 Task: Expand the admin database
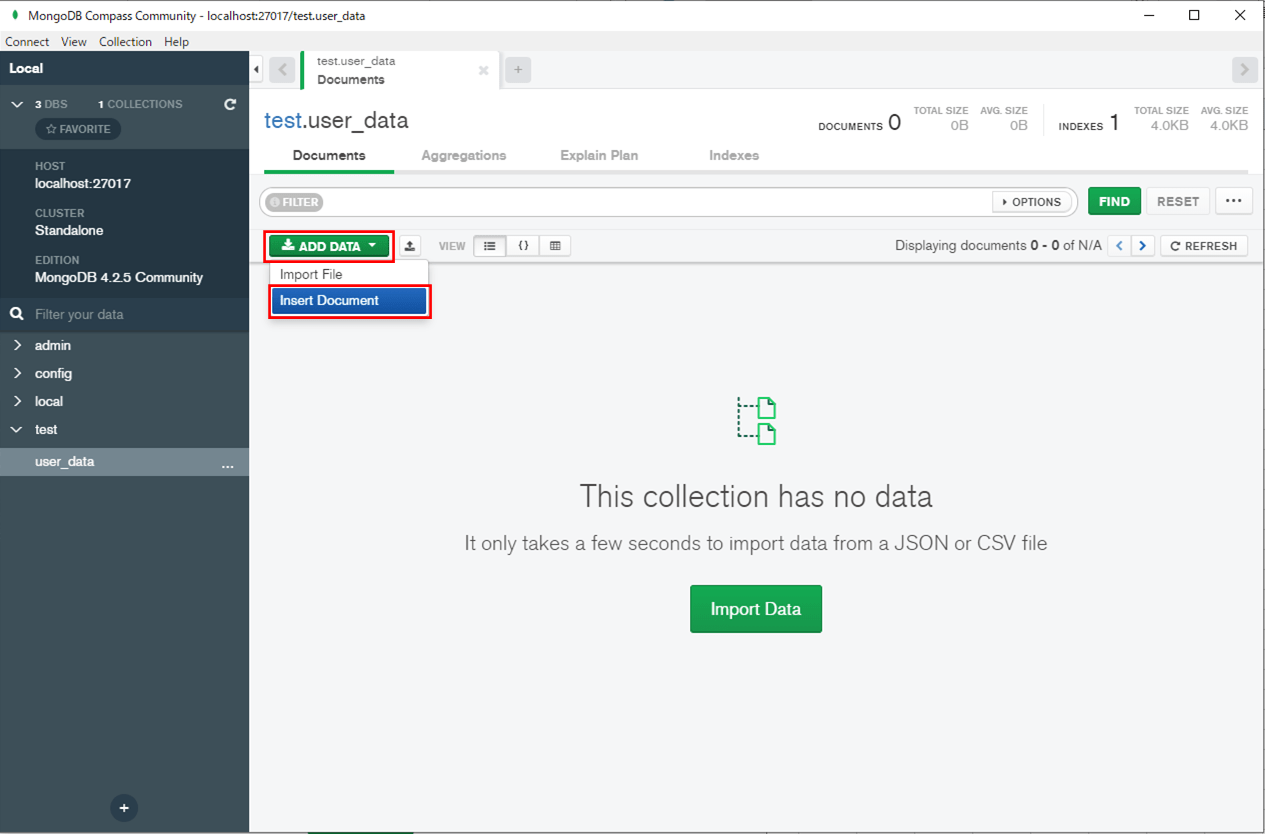pyautogui.click(x=16, y=345)
